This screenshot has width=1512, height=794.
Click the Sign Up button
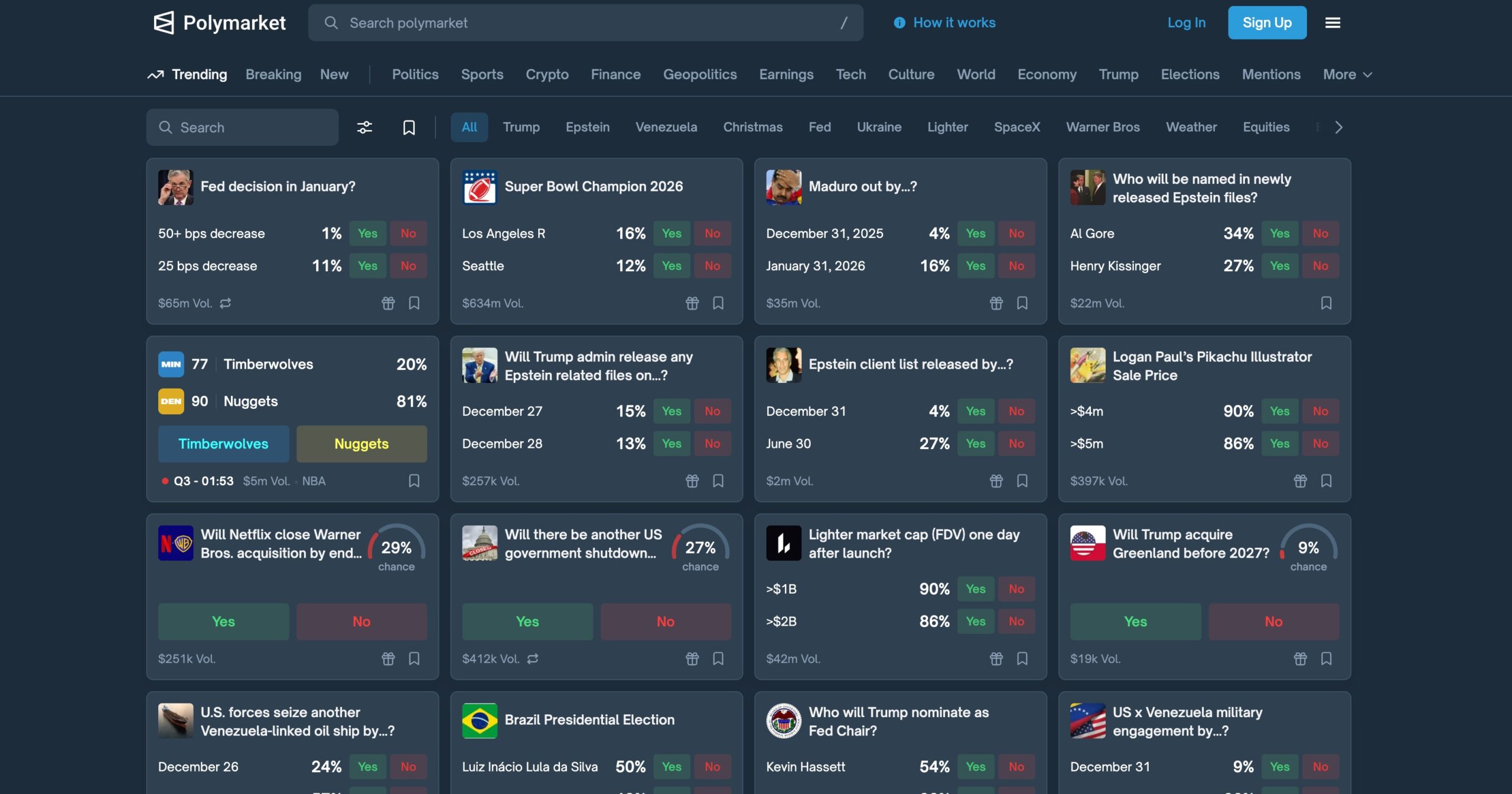pyautogui.click(x=1267, y=22)
